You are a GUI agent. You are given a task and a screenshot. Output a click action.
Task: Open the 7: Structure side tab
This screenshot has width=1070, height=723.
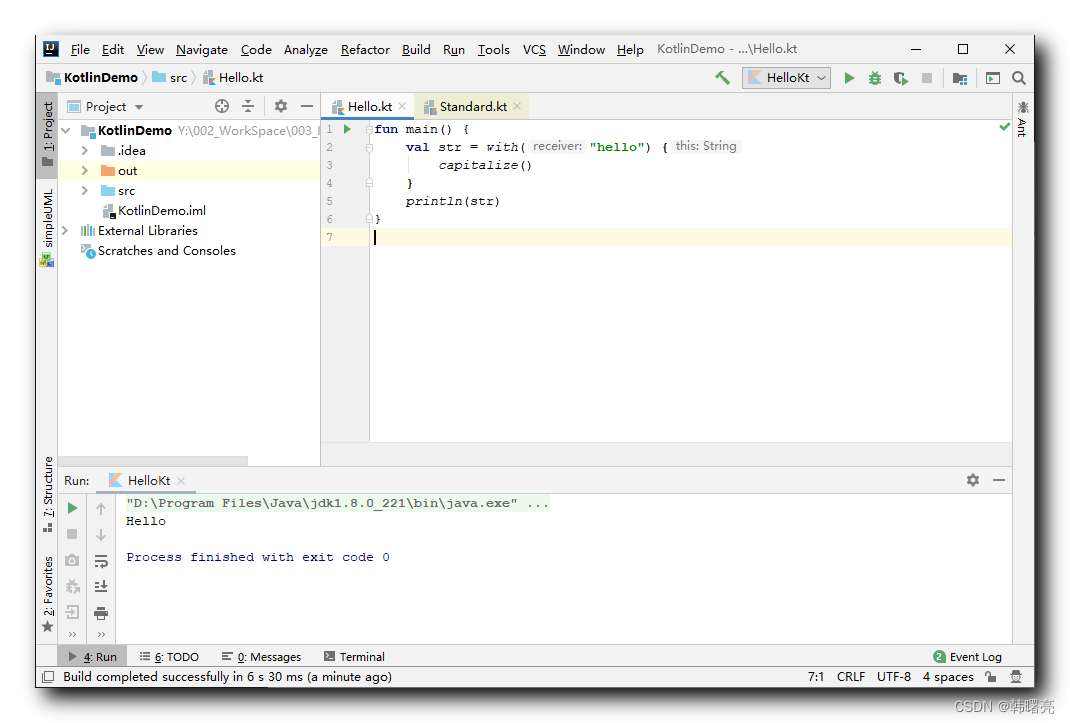tap(47, 494)
